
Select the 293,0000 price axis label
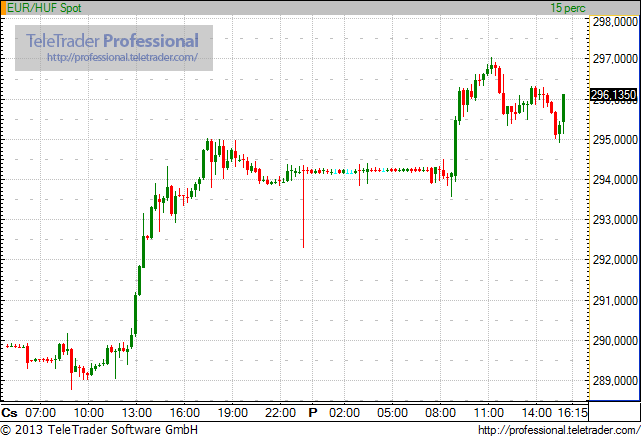(x=615, y=220)
